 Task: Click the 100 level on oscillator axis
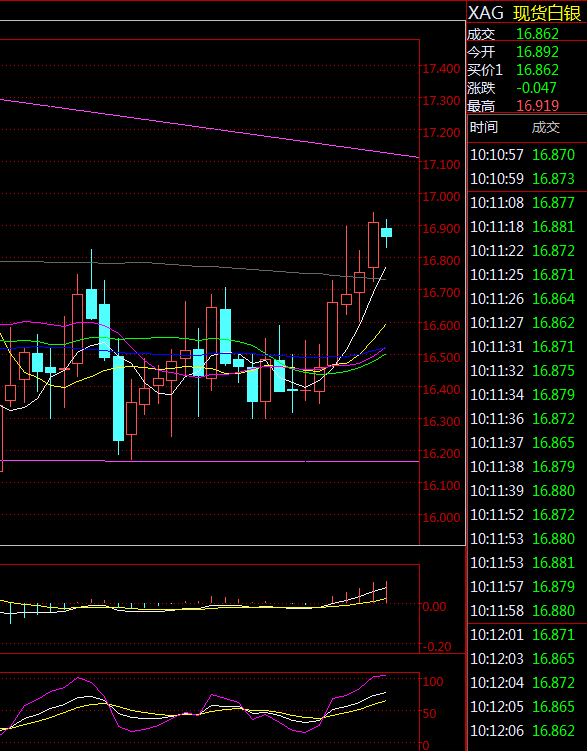(x=433, y=682)
